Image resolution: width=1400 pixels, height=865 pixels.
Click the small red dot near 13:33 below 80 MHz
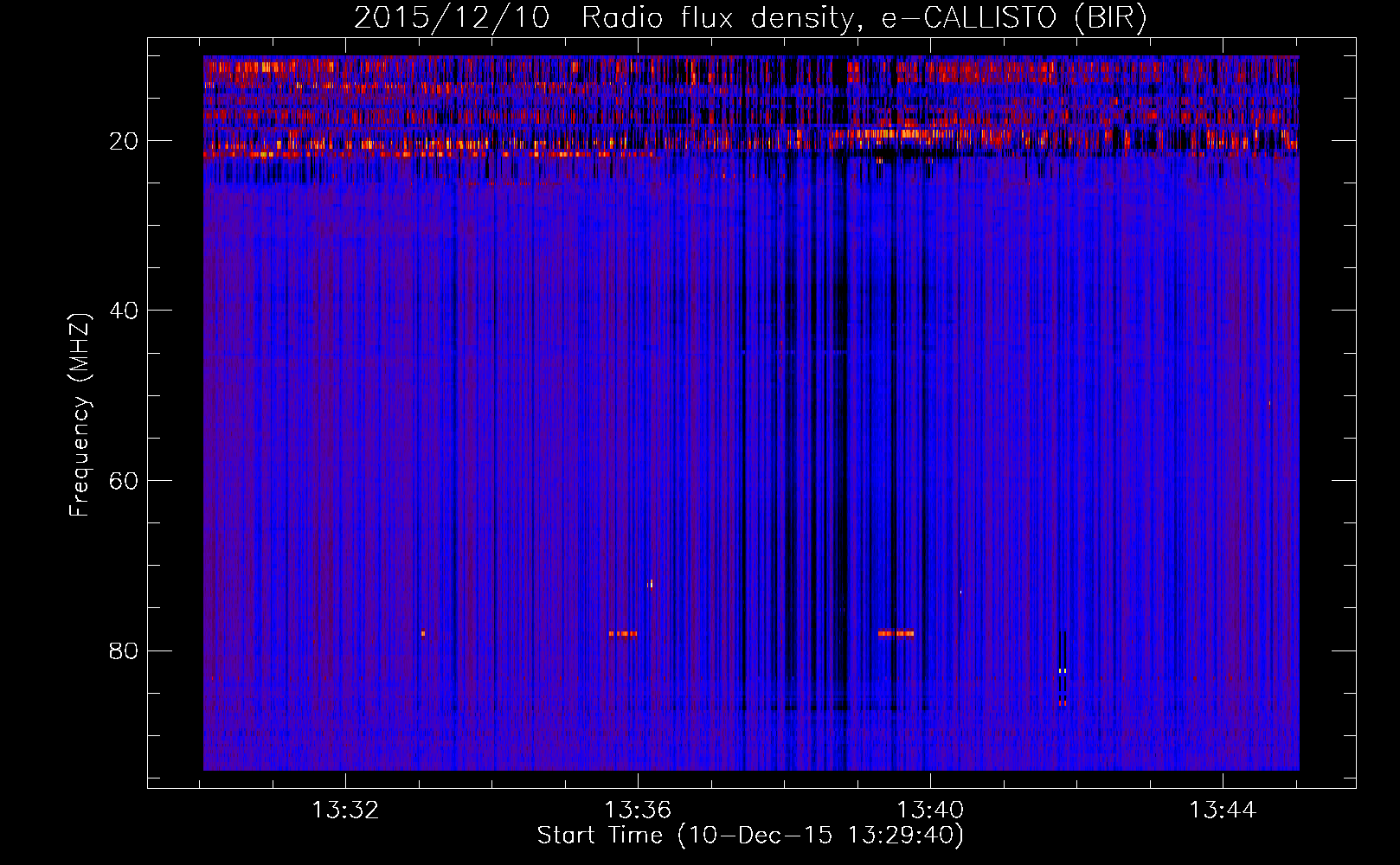(423, 634)
